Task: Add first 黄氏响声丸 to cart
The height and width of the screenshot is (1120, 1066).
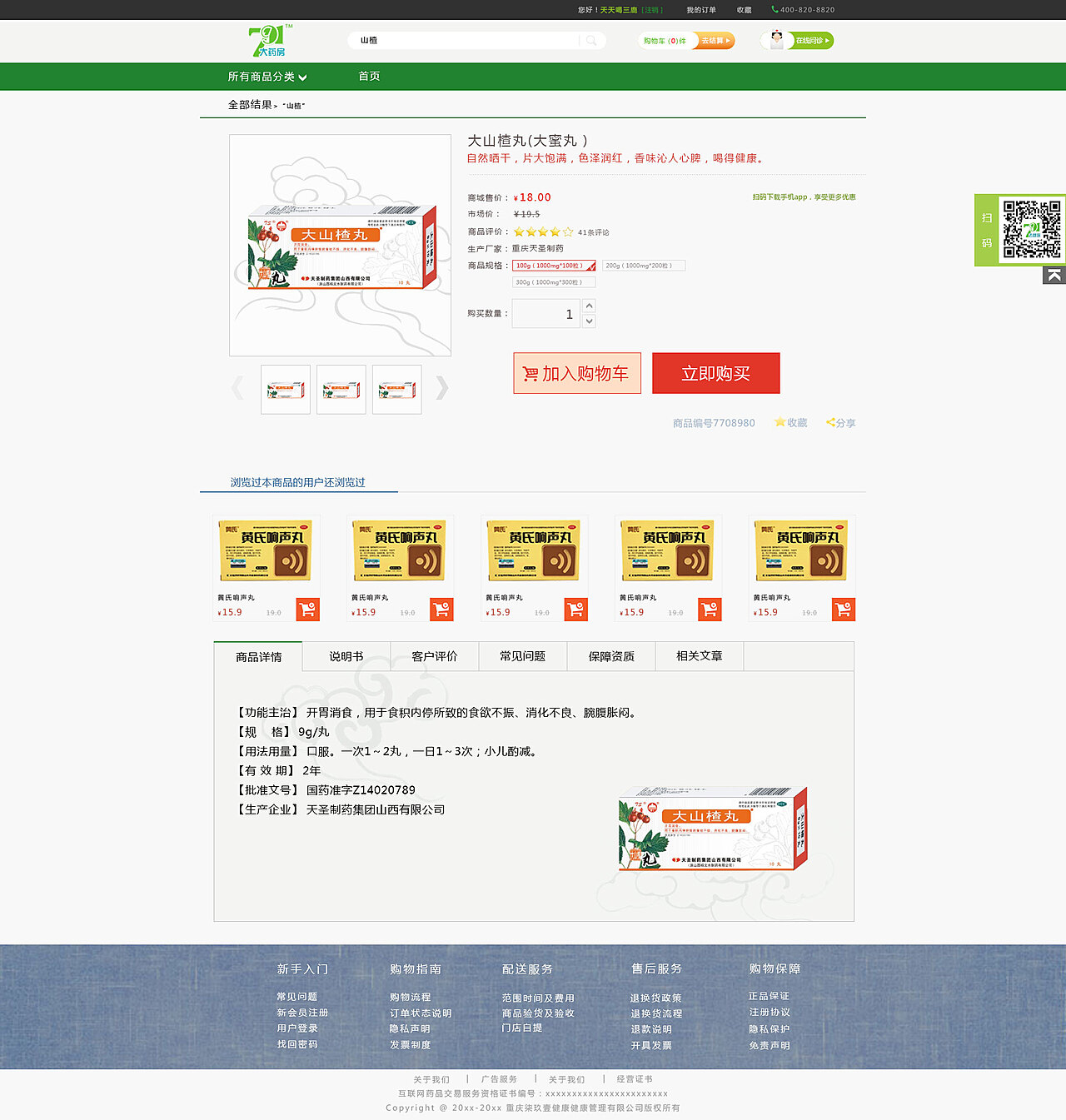Action: point(307,610)
